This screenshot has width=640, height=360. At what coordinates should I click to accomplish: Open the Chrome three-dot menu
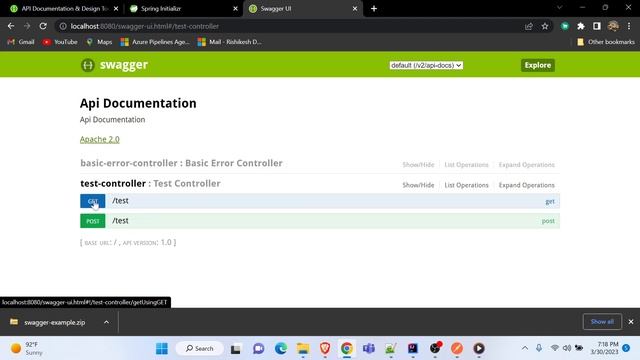[x=629, y=26]
